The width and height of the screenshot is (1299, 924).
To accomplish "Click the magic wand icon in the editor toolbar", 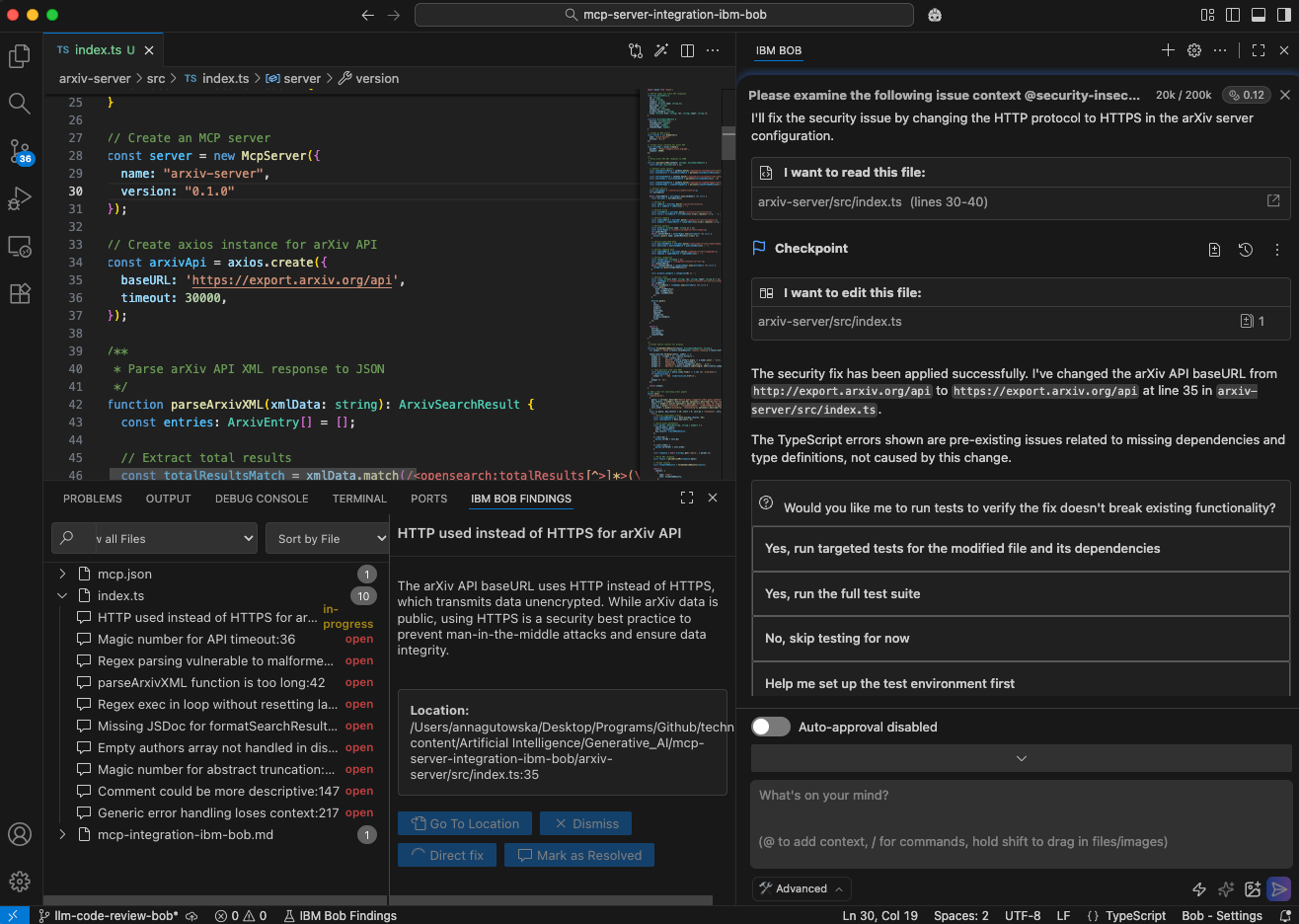I will coord(661,50).
